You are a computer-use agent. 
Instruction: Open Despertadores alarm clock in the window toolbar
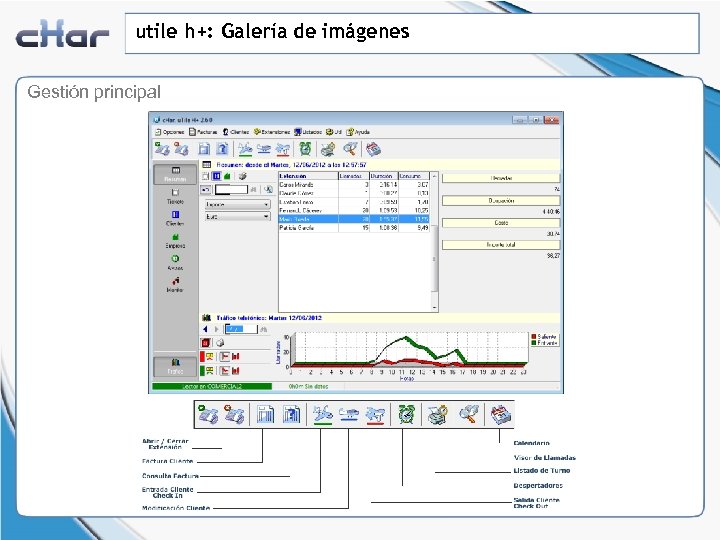(x=305, y=149)
